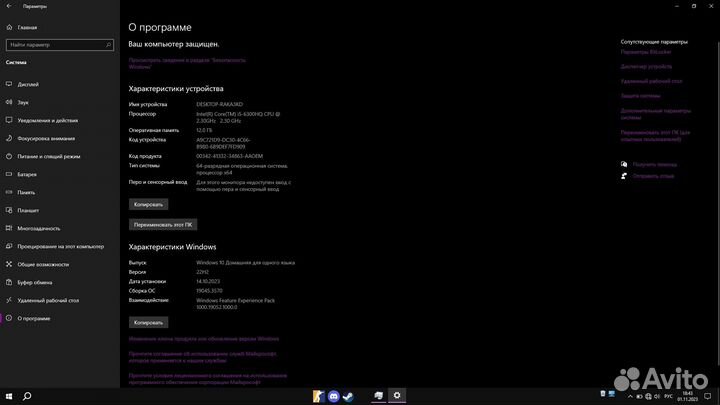Click the product ID value 00342-41332
This screenshot has width=720, height=405.
tap(230, 156)
